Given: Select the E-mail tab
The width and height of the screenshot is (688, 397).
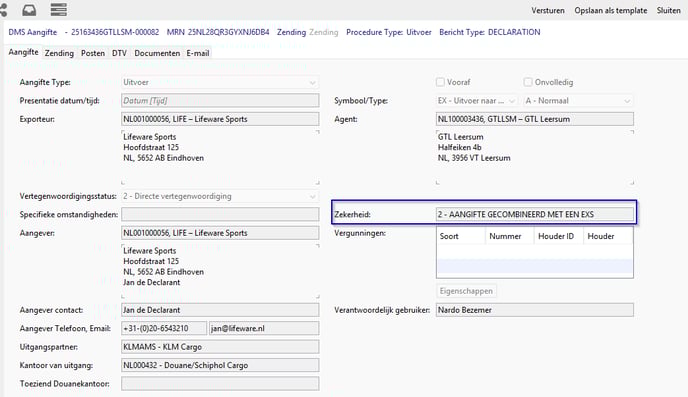Looking at the screenshot, I should (x=198, y=53).
